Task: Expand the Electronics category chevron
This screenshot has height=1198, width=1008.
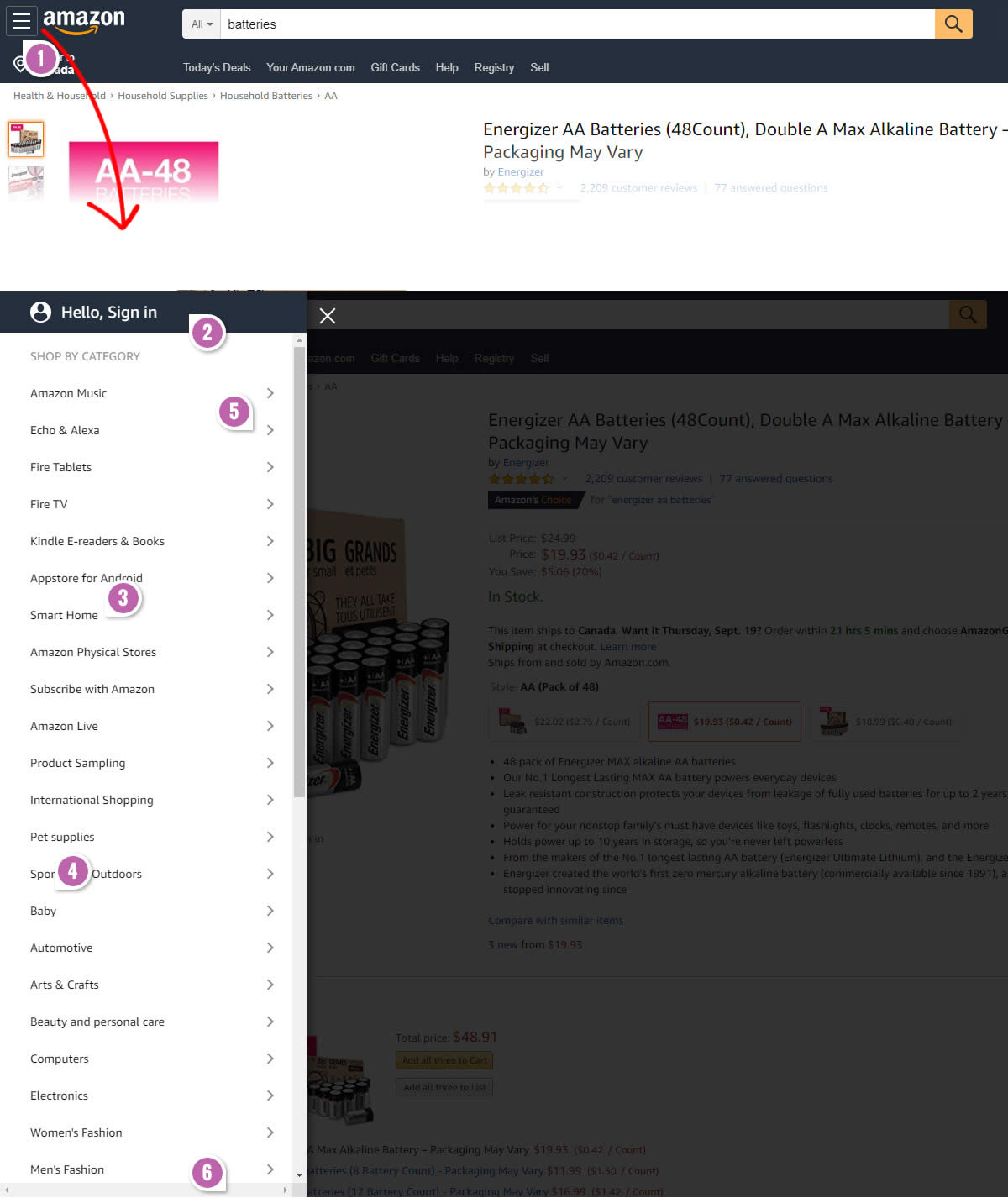Action: pyautogui.click(x=270, y=1096)
